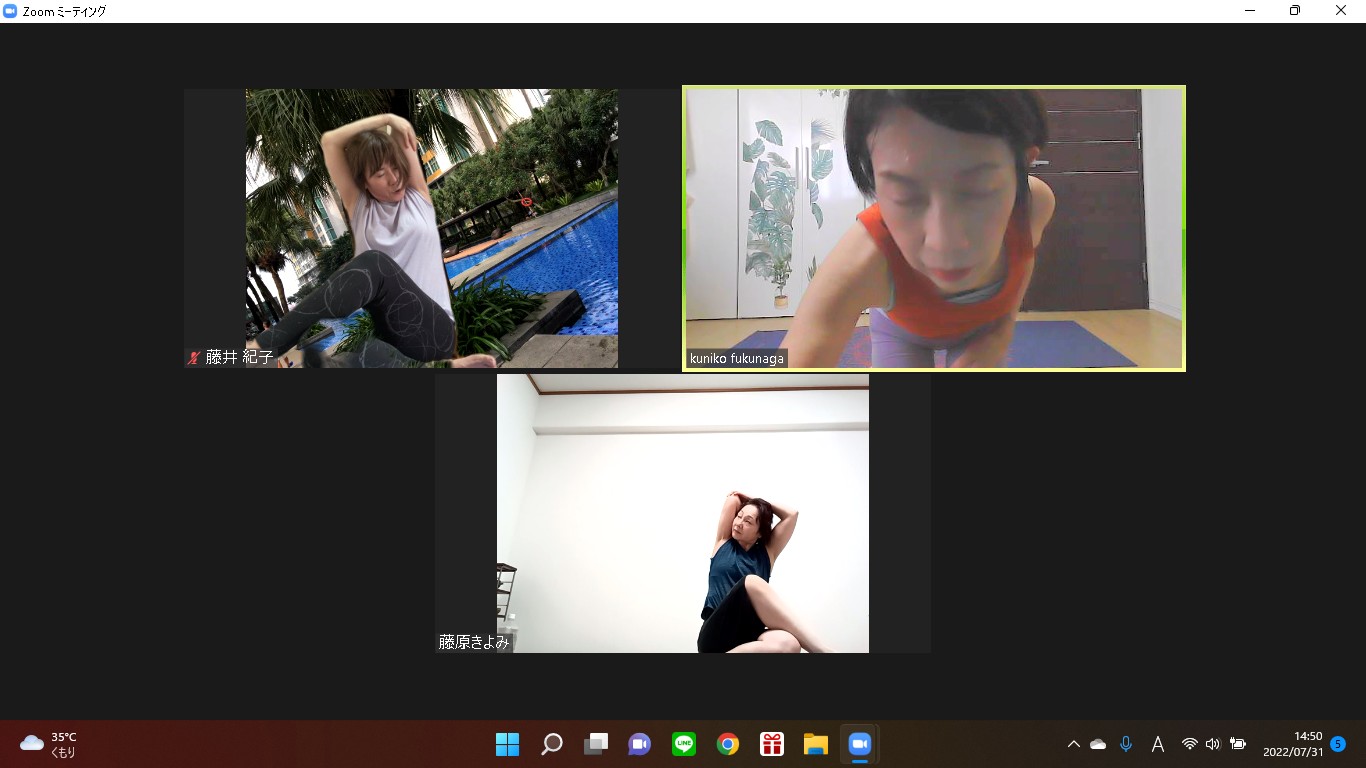Open File Explorer from the taskbar
1366x768 pixels.
[816, 744]
